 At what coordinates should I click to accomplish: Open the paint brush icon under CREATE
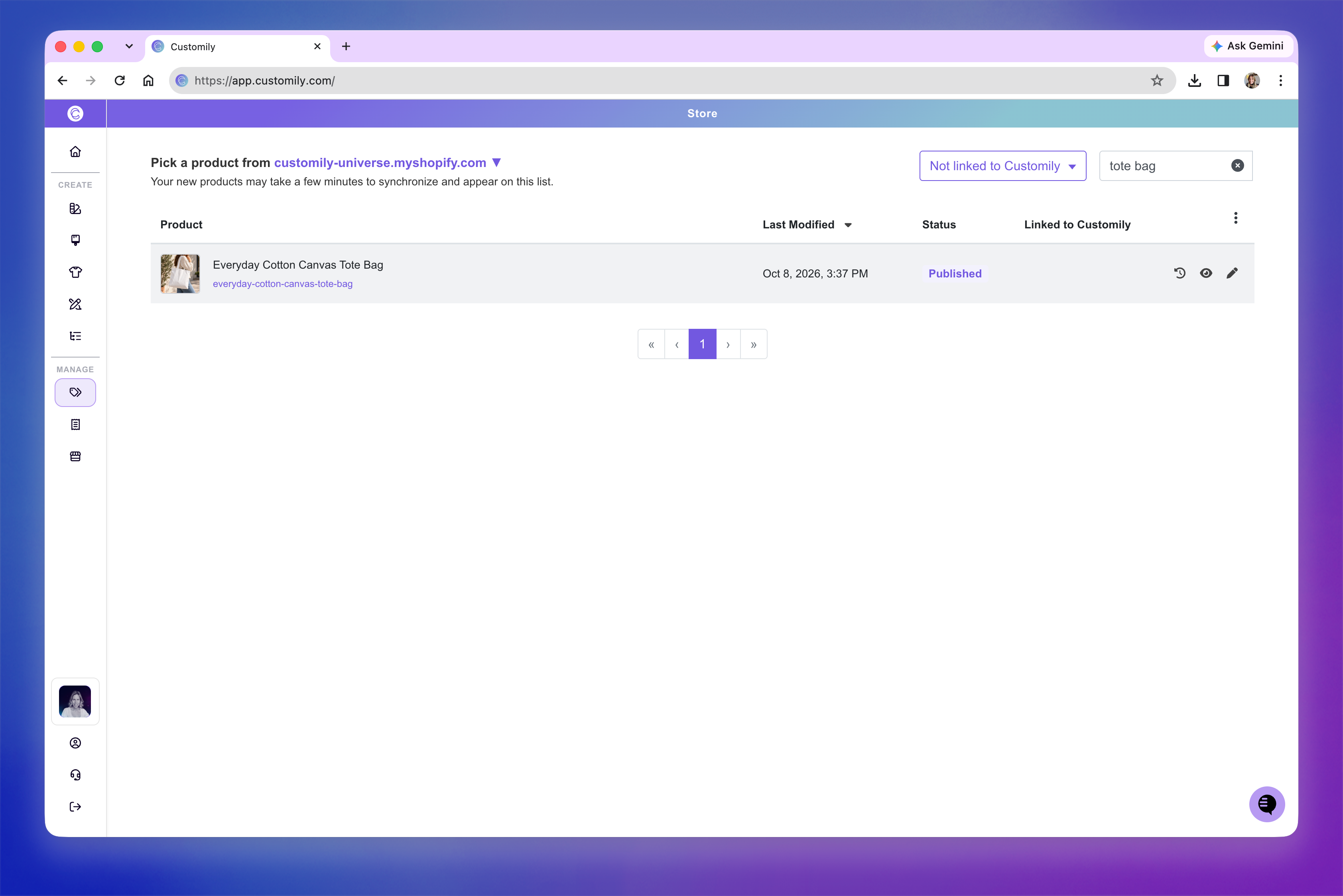point(75,240)
